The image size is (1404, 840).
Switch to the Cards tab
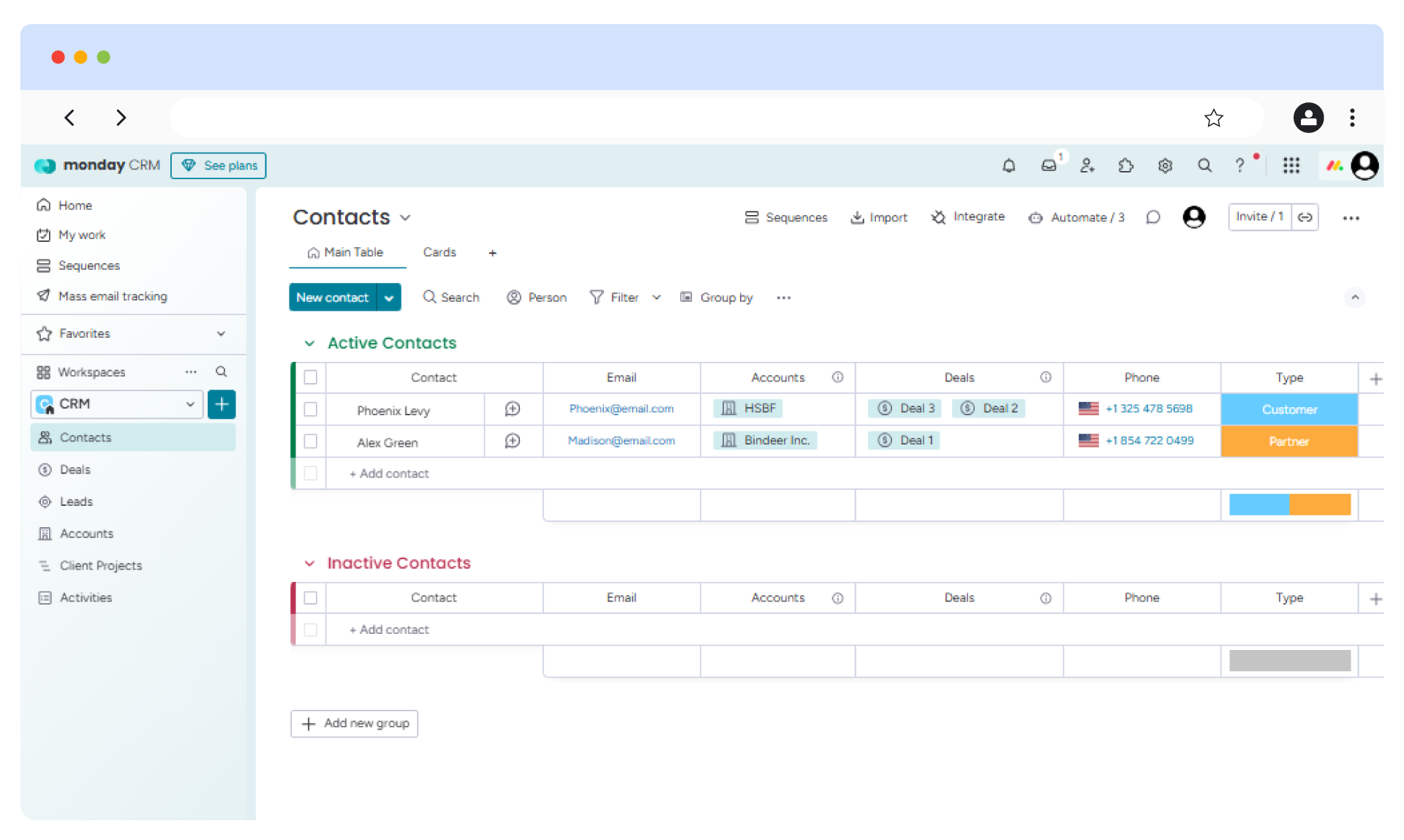click(439, 252)
